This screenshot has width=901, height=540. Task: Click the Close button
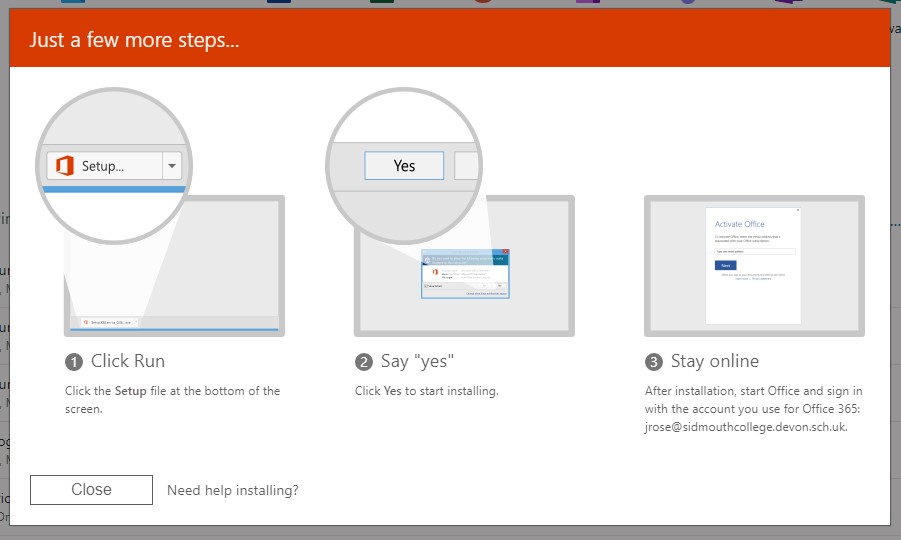tap(91, 490)
